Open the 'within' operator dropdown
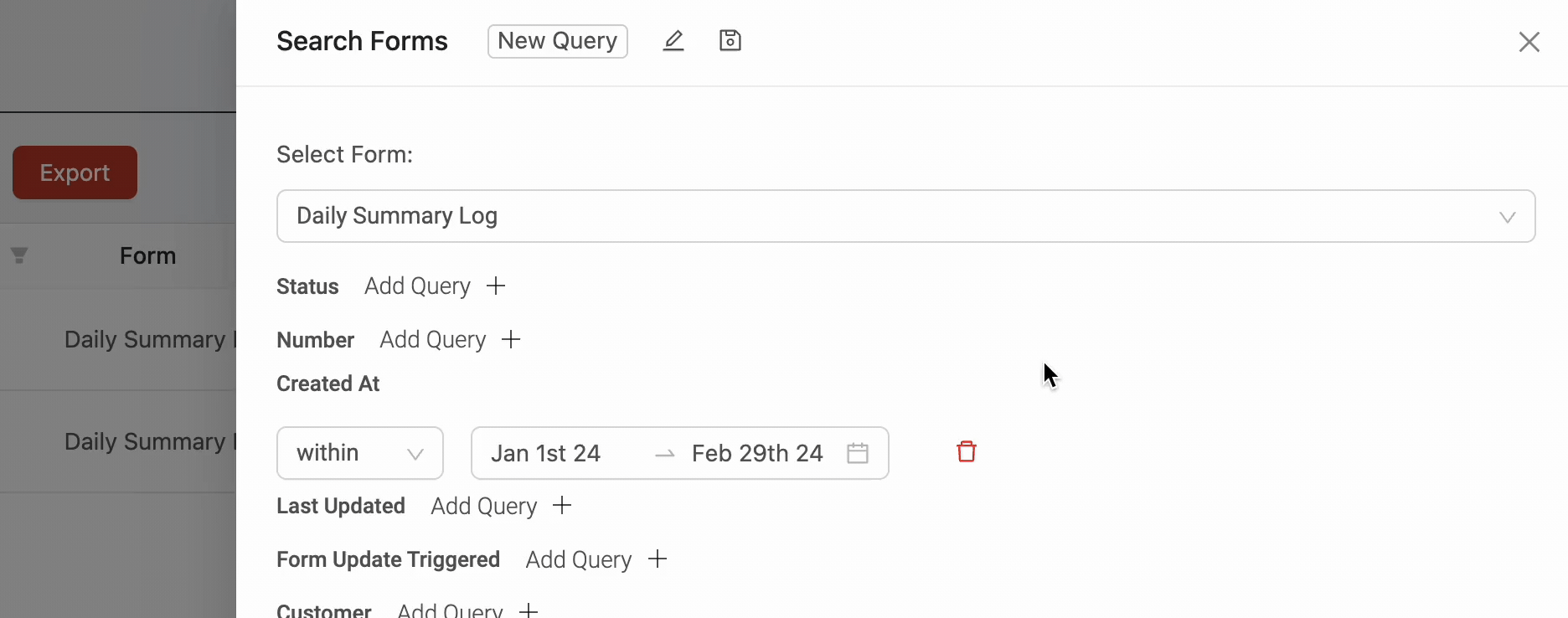Image resolution: width=1568 pixels, height=618 pixels. [x=360, y=453]
